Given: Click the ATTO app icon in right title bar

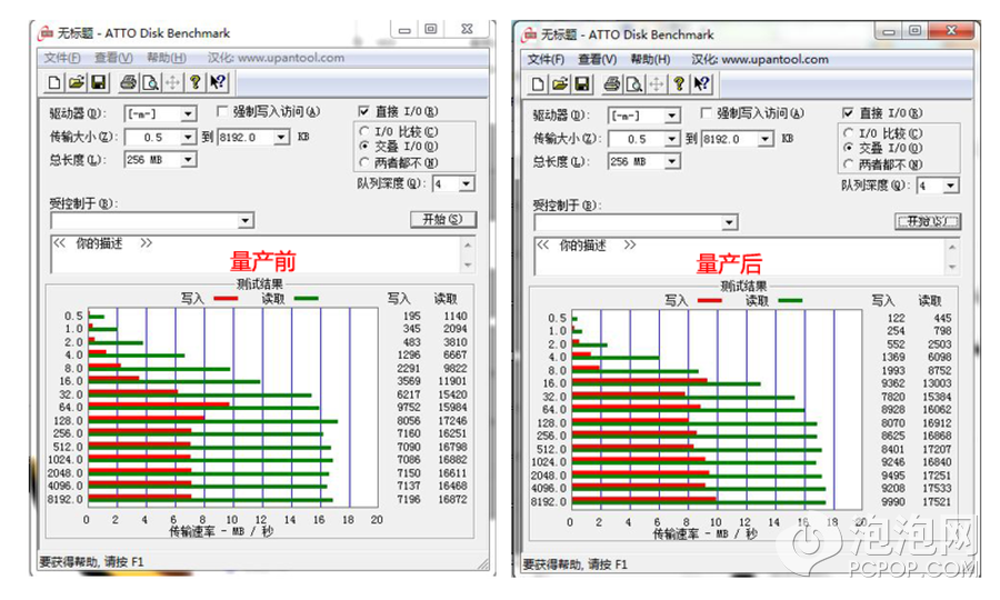Looking at the screenshot, I should pyautogui.click(x=529, y=34).
